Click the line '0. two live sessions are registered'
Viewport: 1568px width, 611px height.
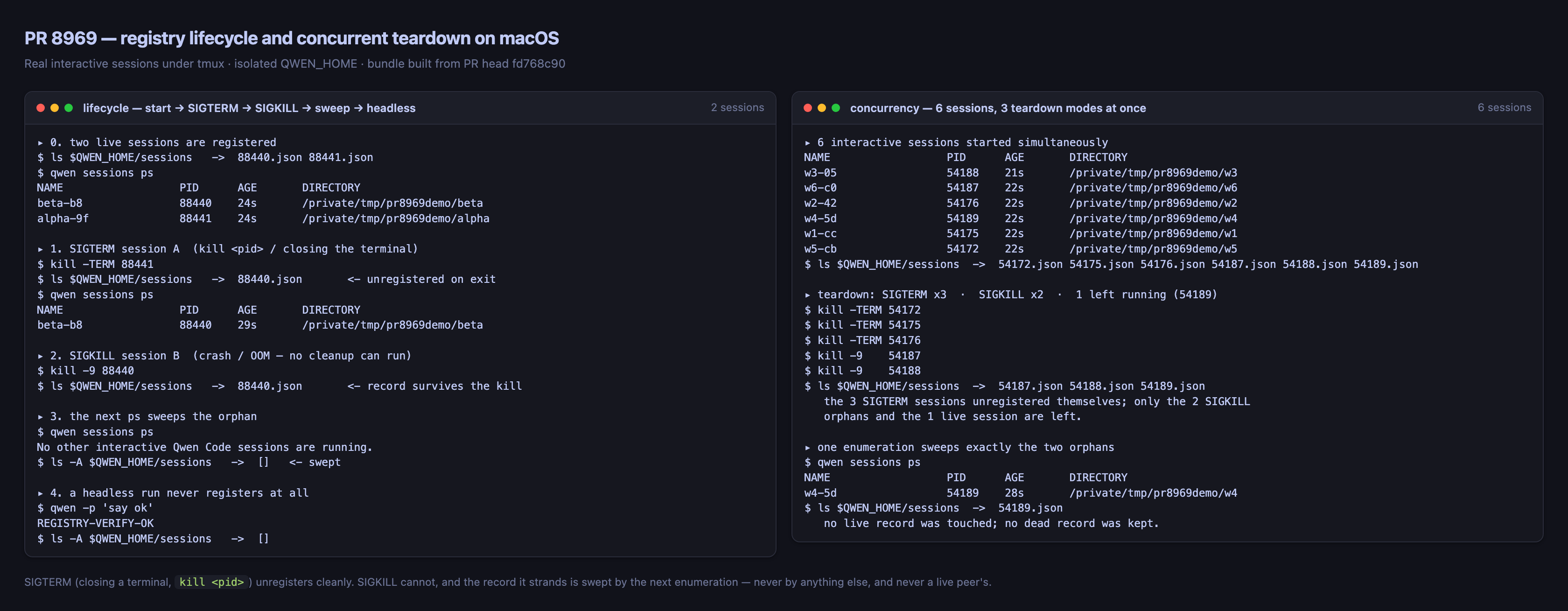pyautogui.click(x=156, y=142)
